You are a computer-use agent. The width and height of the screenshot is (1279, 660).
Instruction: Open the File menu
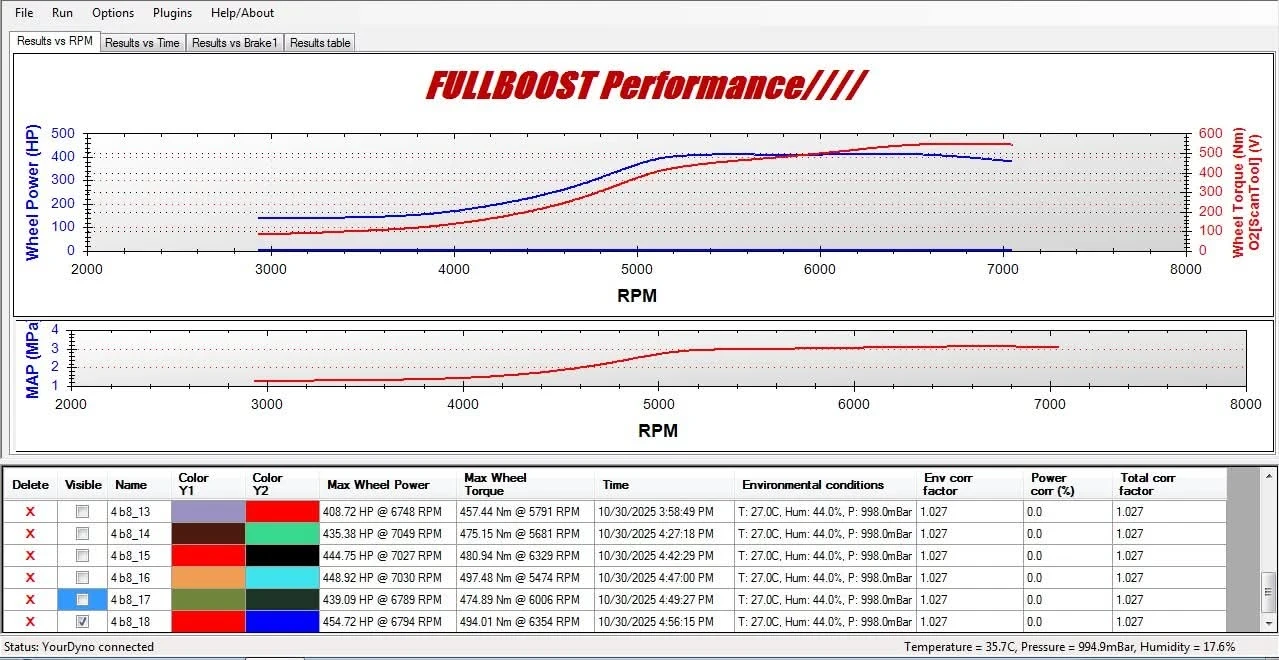click(24, 13)
